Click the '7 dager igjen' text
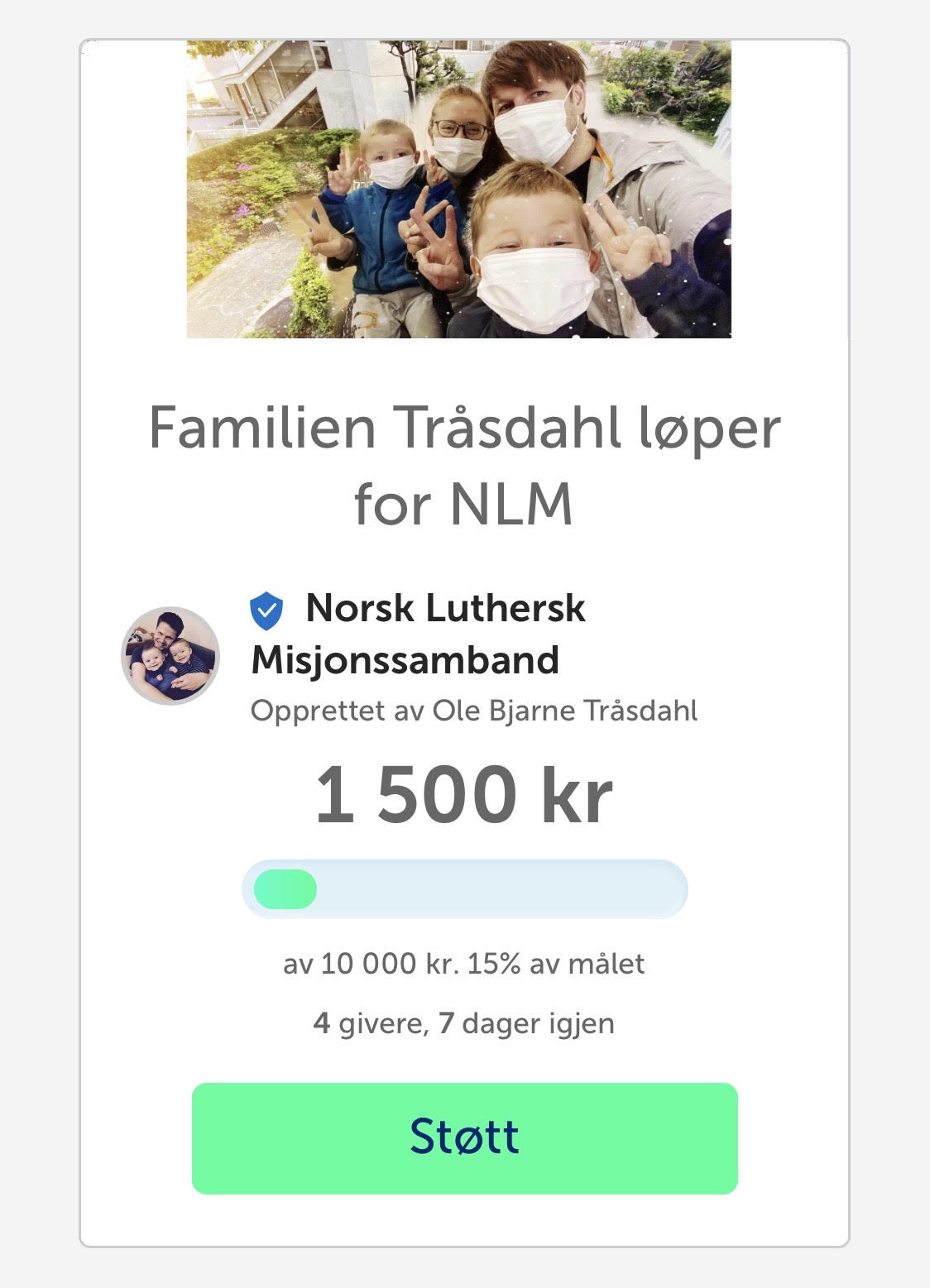The height and width of the screenshot is (1288, 930). pos(527,1023)
